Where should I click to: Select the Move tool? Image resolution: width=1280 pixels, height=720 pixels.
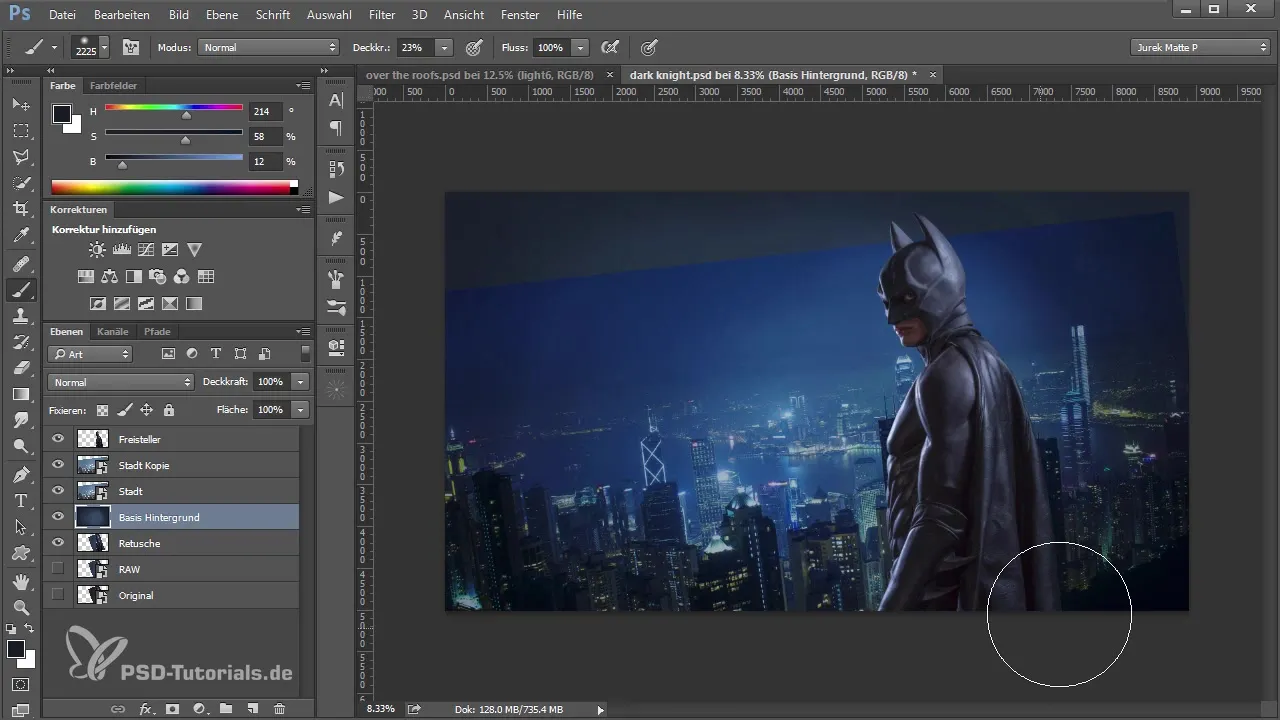(21, 104)
